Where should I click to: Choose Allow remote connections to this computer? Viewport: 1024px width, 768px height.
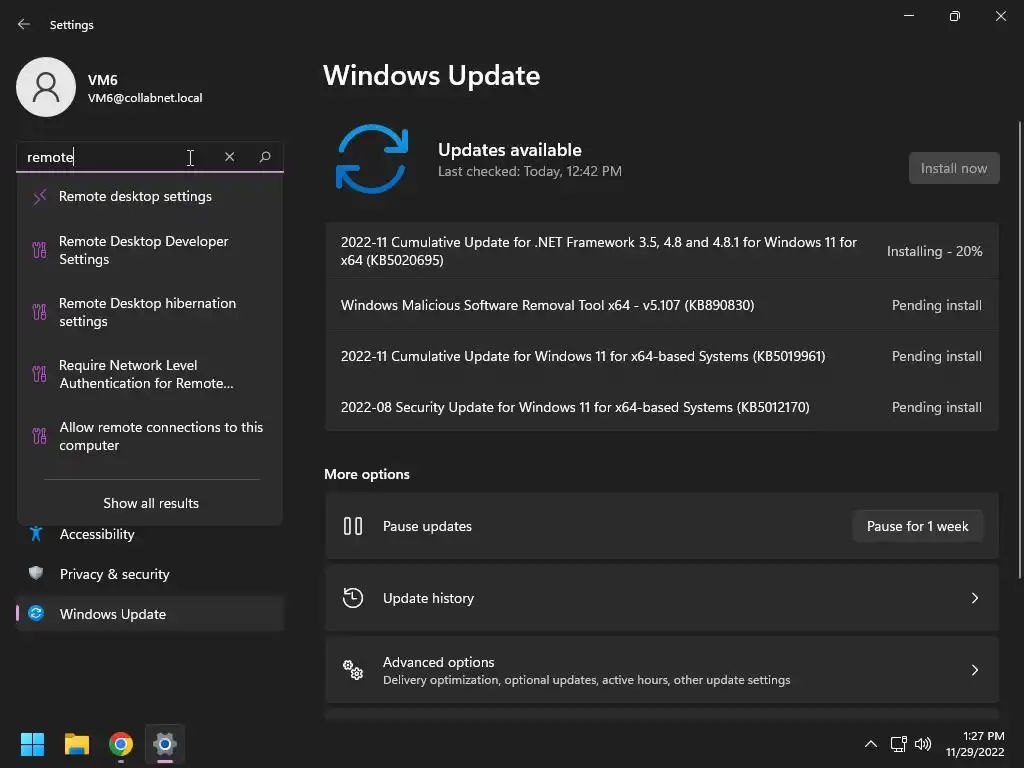coord(150,436)
